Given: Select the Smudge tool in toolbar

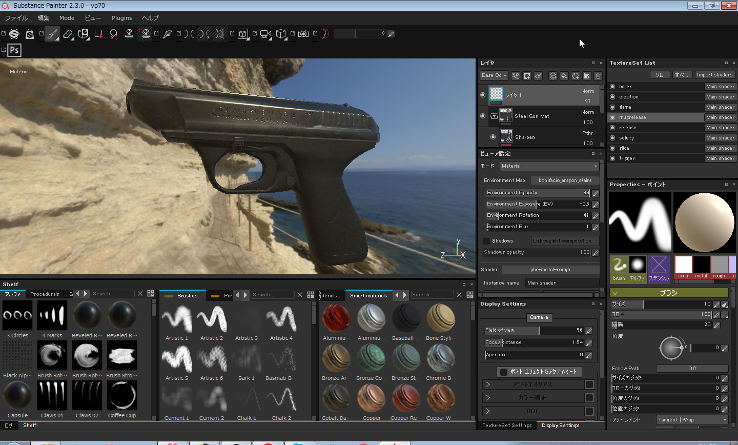Looking at the screenshot, I should pos(113,34).
